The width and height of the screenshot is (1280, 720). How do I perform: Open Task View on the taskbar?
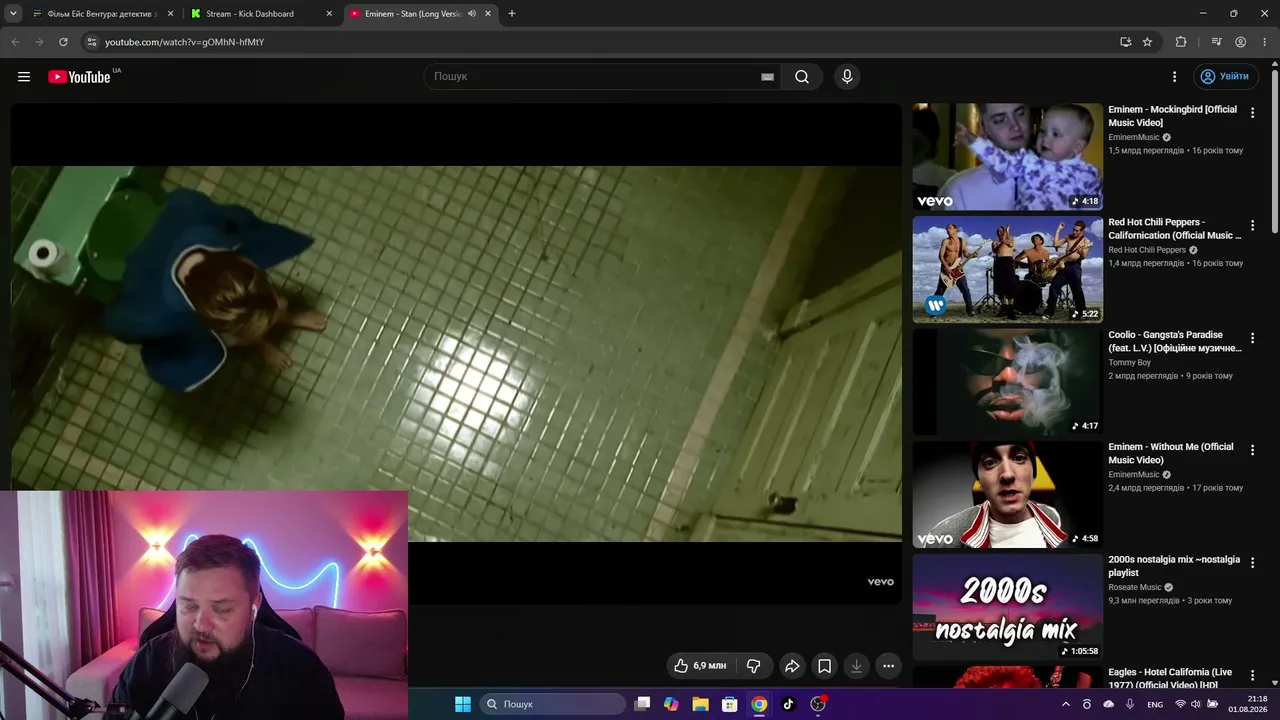(642, 704)
